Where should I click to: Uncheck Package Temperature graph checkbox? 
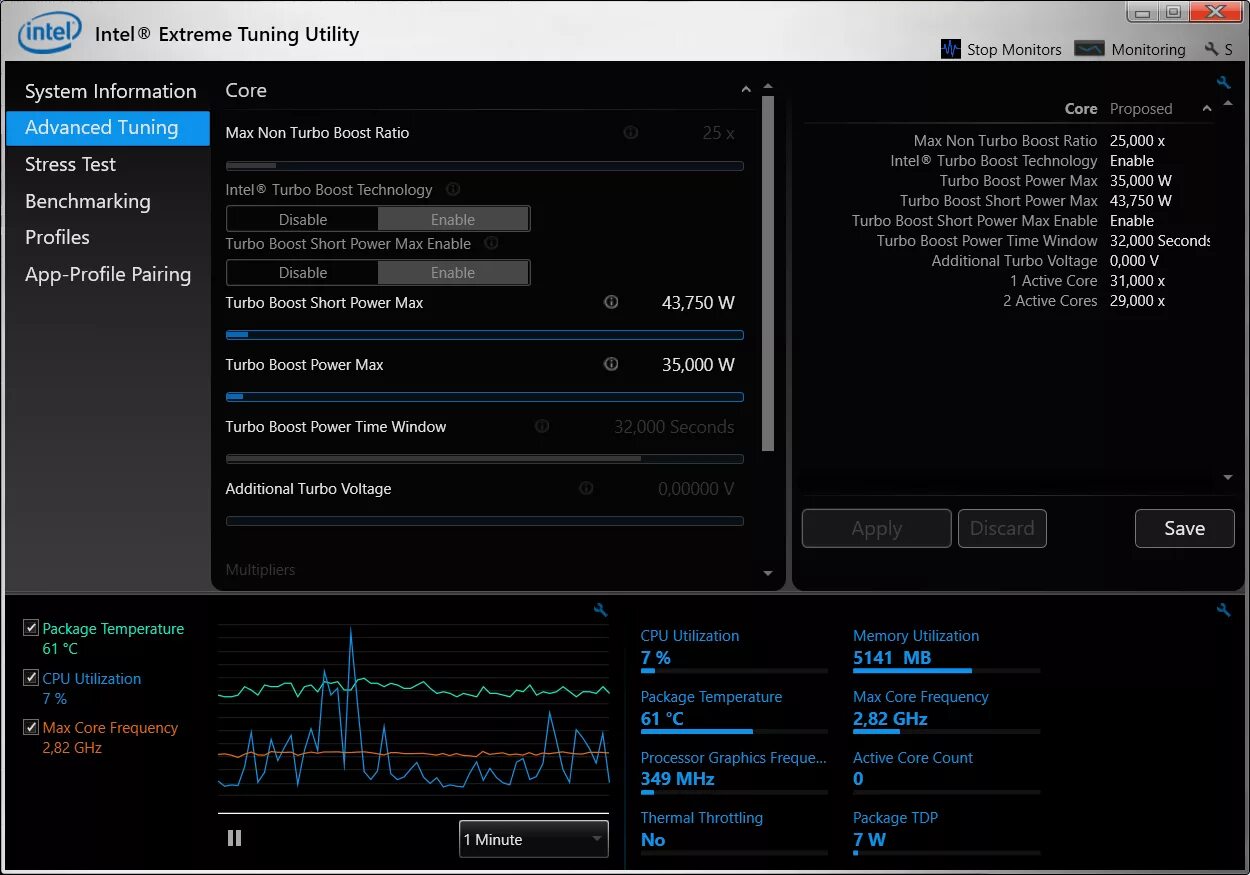(x=31, y=628)
